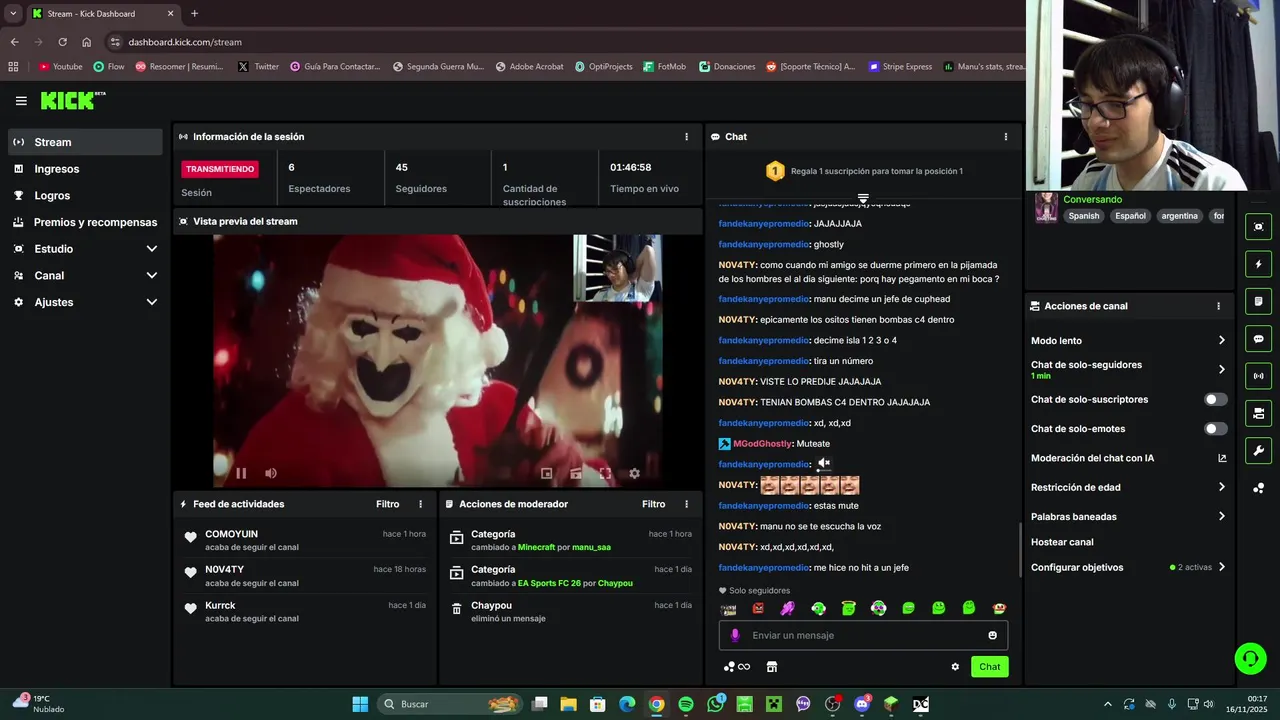Toggle theater mode on stream preview
This screenshot has height=720, width=1280.
576,474
